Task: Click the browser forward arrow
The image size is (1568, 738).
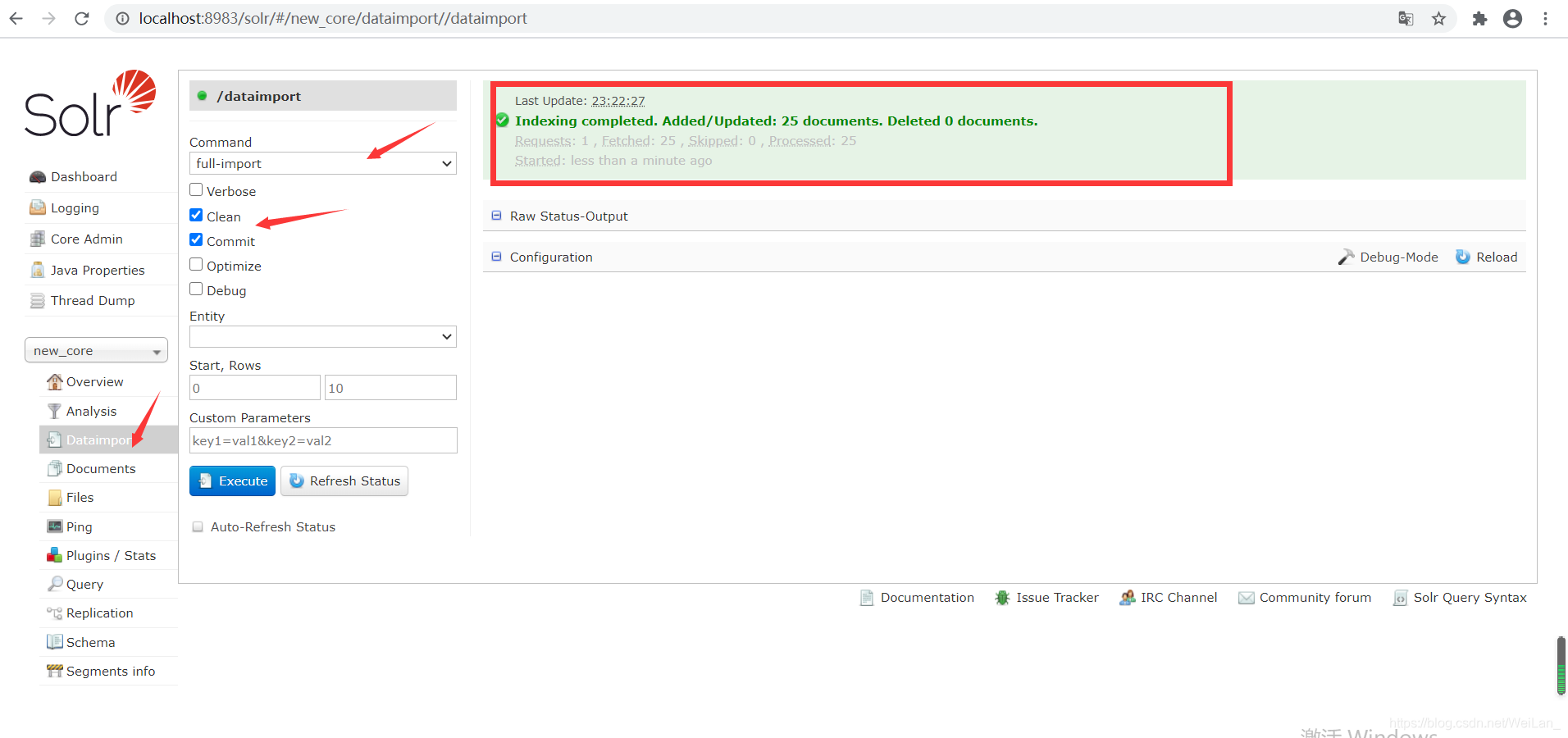Action: click(49, 18)
